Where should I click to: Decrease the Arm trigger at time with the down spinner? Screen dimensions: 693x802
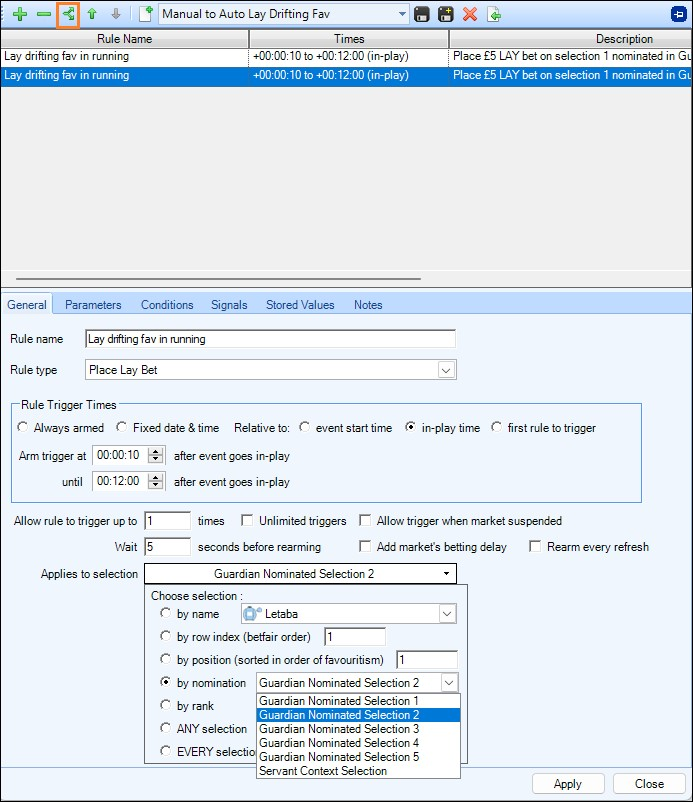pyautogui.click(x=155, y=459)
